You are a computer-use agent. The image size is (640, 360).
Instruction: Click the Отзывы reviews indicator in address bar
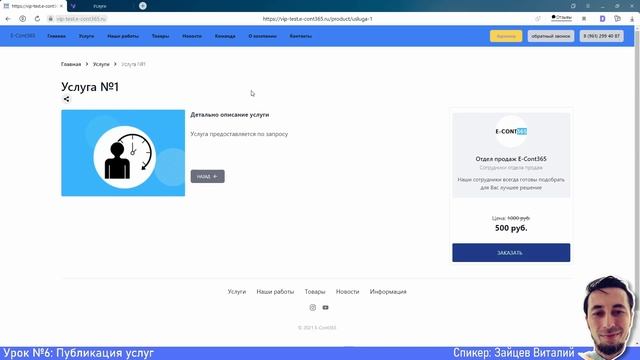pyautogui.click(x=562, y=18)
